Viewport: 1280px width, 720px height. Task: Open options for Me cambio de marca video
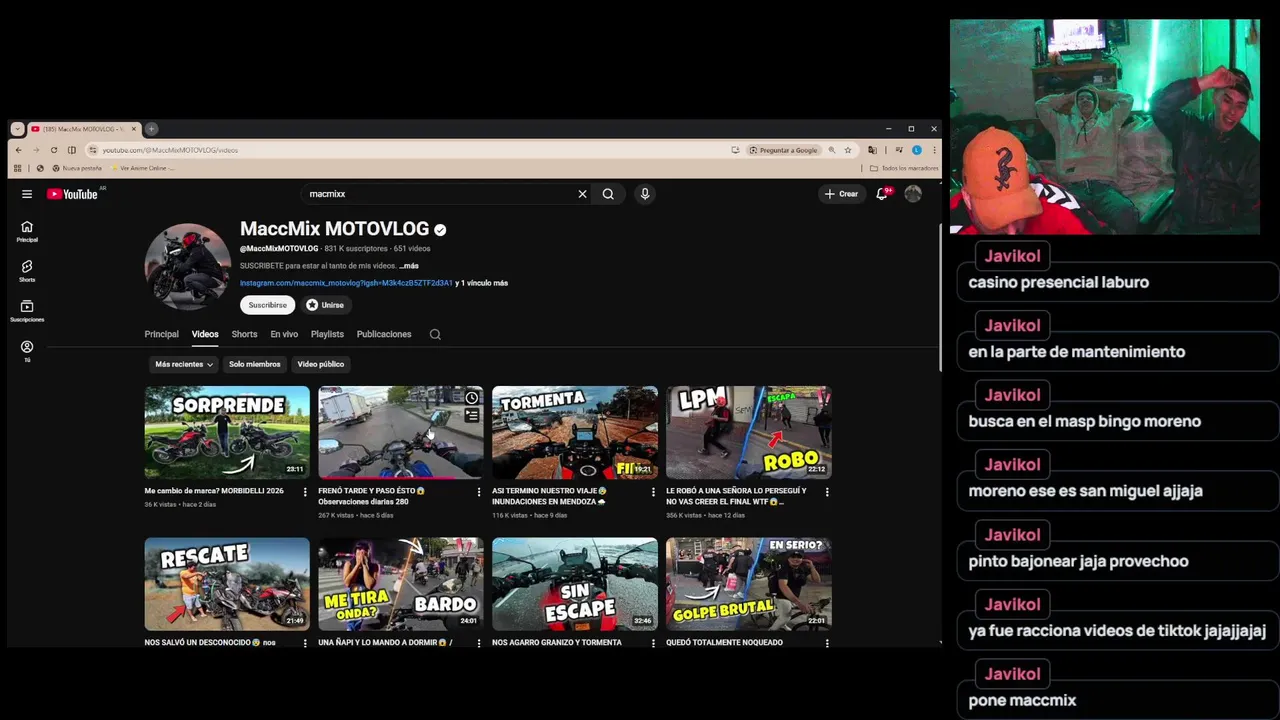[305, 492]
